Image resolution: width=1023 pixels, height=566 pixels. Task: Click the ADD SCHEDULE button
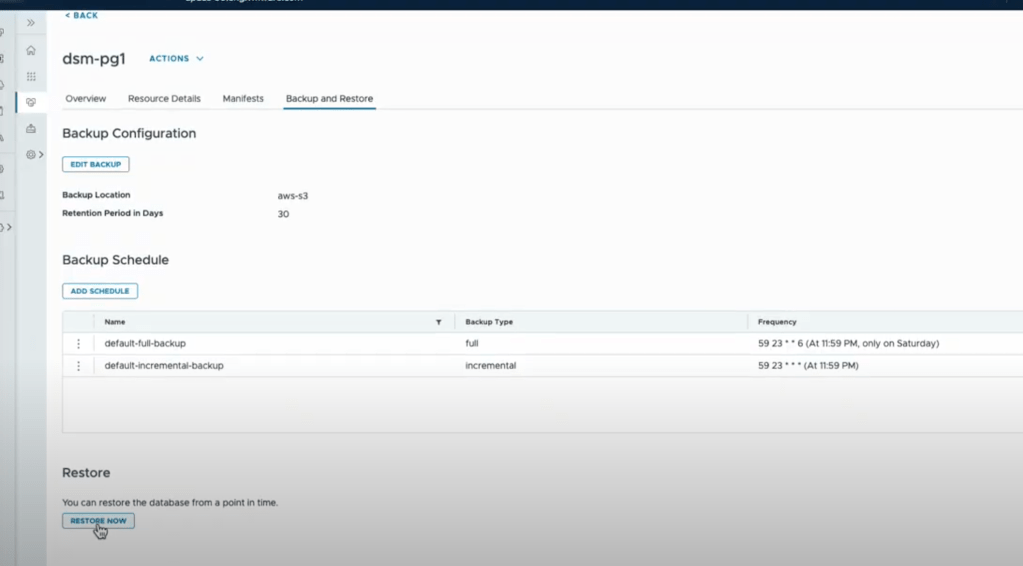100,291
